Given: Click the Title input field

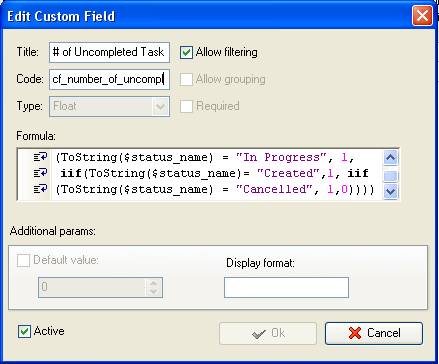Looking at the screenshot, I should pos(109,52).
